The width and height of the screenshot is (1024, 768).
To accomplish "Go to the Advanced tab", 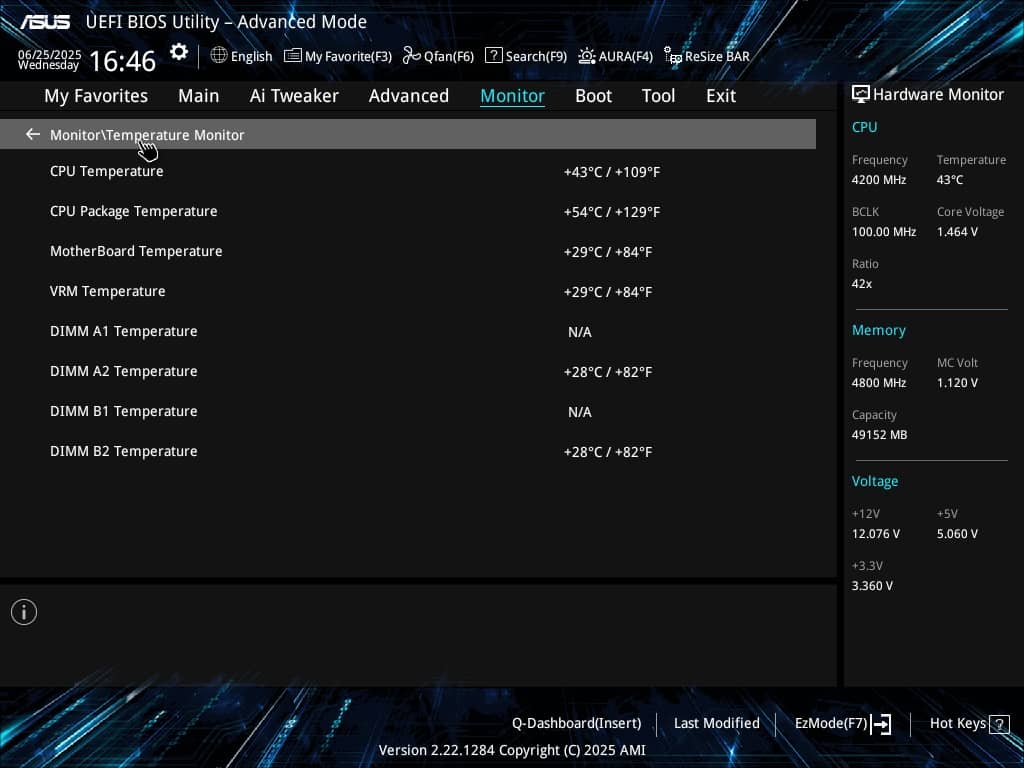I will [x=409, y=96].
